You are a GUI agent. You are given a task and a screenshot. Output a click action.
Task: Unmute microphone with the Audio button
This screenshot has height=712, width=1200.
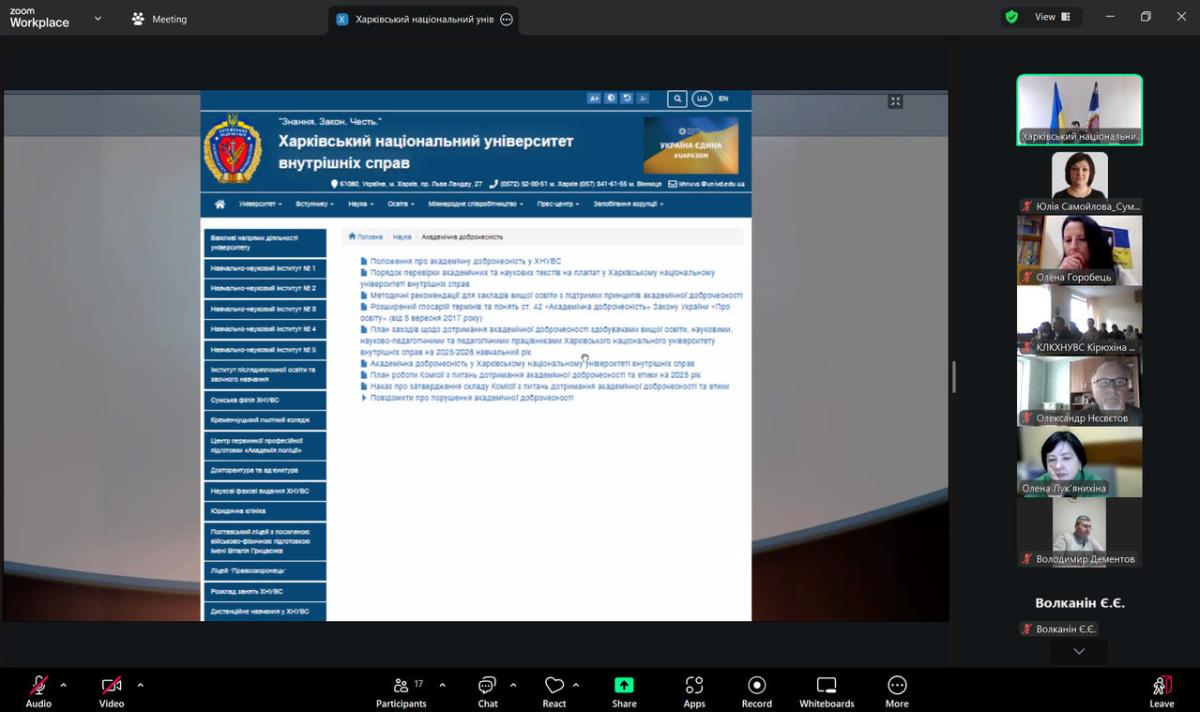(38, 686)
